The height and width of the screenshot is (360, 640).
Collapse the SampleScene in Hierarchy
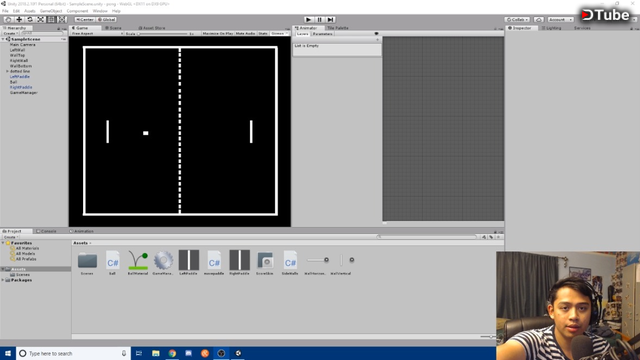3,39
